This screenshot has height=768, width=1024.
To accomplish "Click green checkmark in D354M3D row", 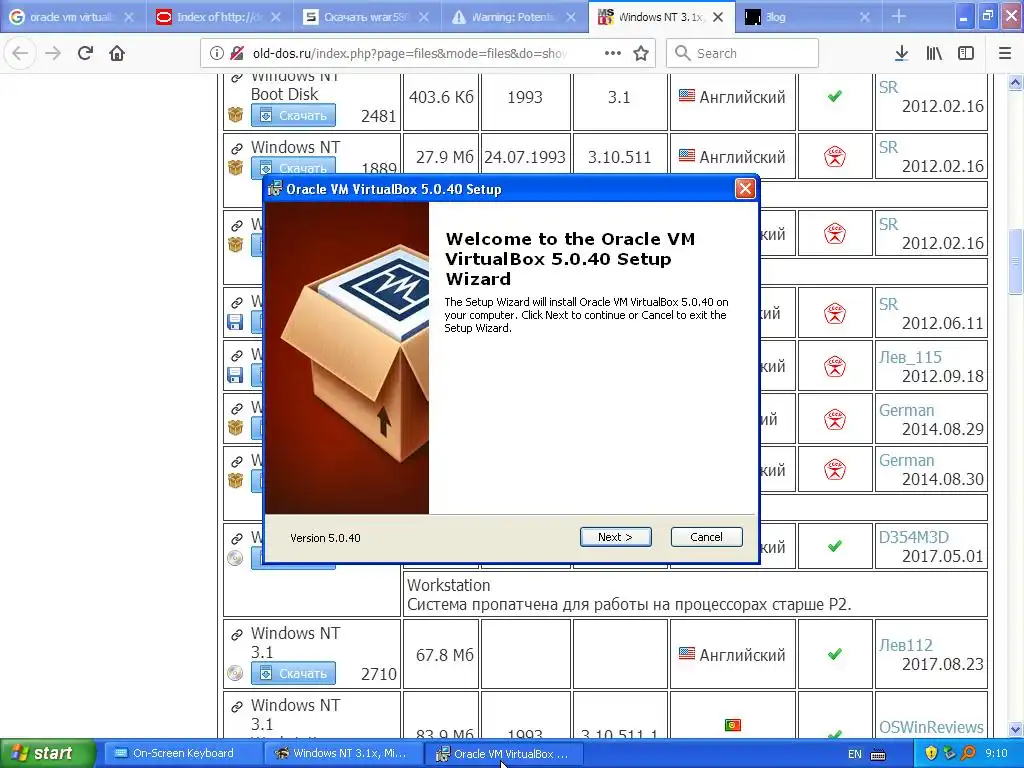I will [835, 546].
